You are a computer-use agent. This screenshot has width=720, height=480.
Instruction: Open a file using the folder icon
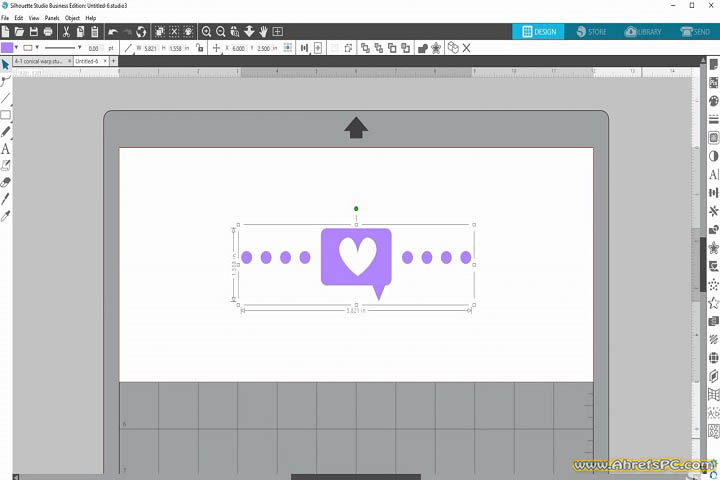pyautogui.click(x=19, y=32)
